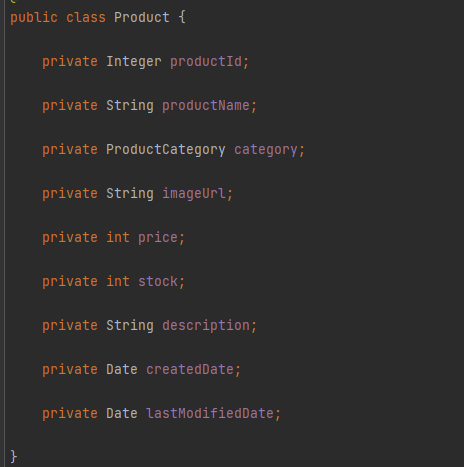Image resolution: width=464 pixels, height=467 pixels.
Task: Click the int type before stock
Action: click(x=118, y=282)
